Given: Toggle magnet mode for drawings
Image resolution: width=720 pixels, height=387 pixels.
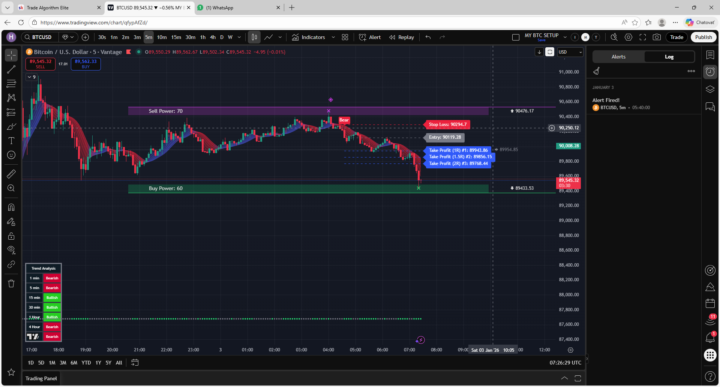Looking at the screenshot, I should [x=11, y=207].
